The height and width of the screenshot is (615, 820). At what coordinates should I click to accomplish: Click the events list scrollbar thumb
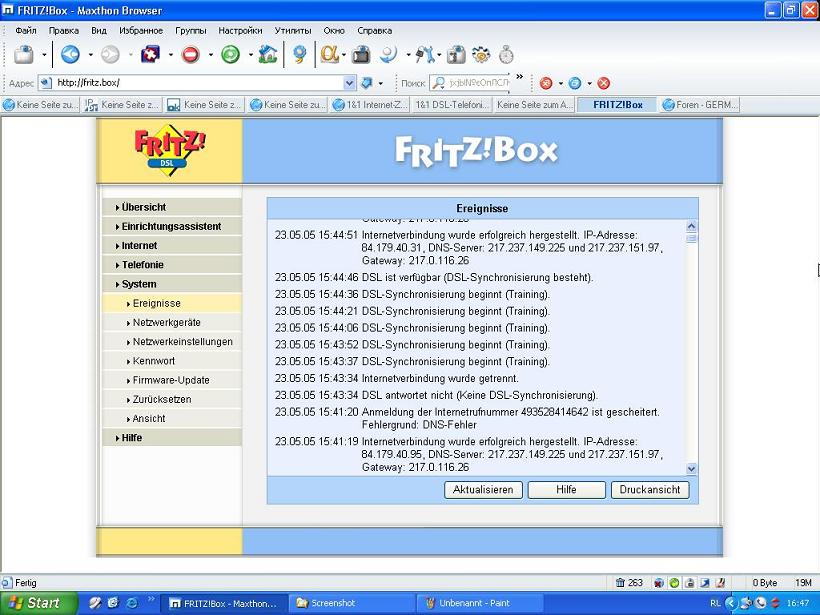click(691, 238)
